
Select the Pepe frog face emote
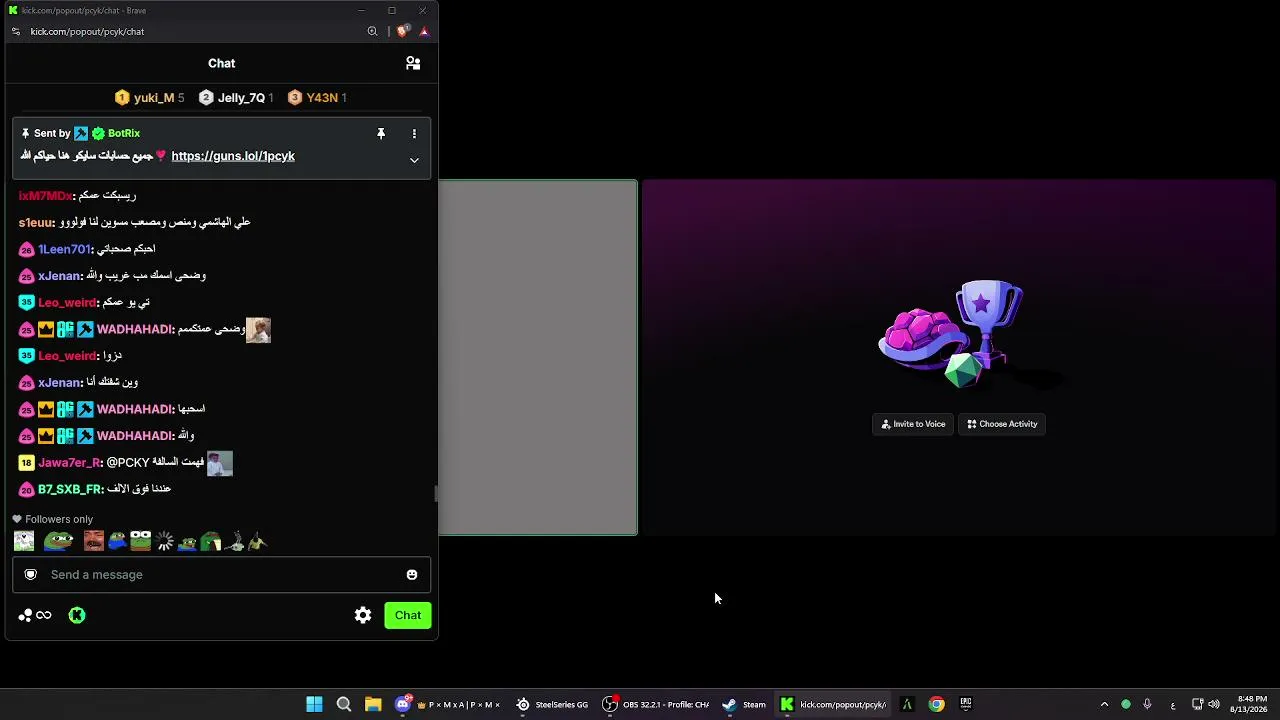59,541
